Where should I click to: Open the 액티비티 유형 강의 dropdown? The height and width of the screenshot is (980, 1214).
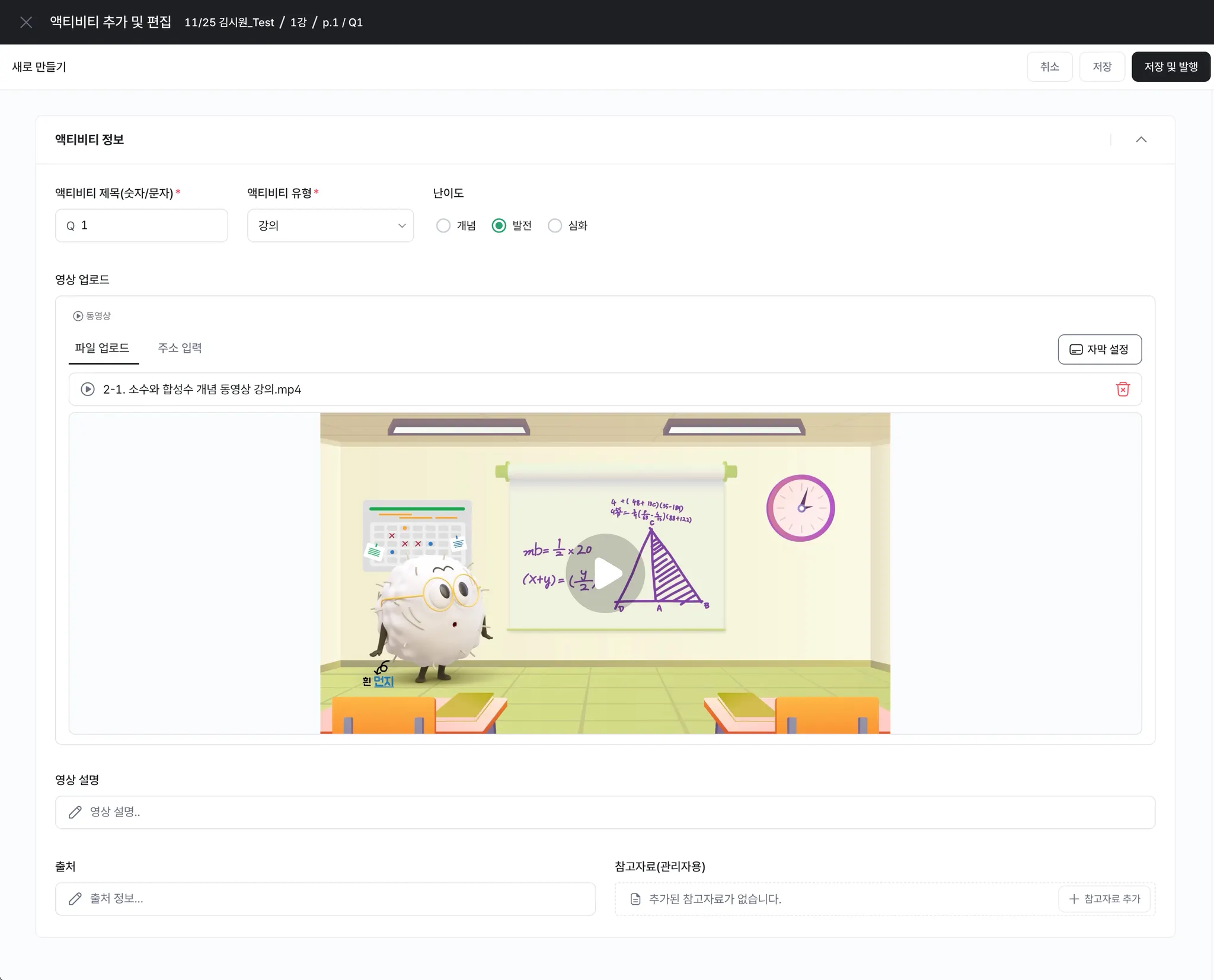330,225
